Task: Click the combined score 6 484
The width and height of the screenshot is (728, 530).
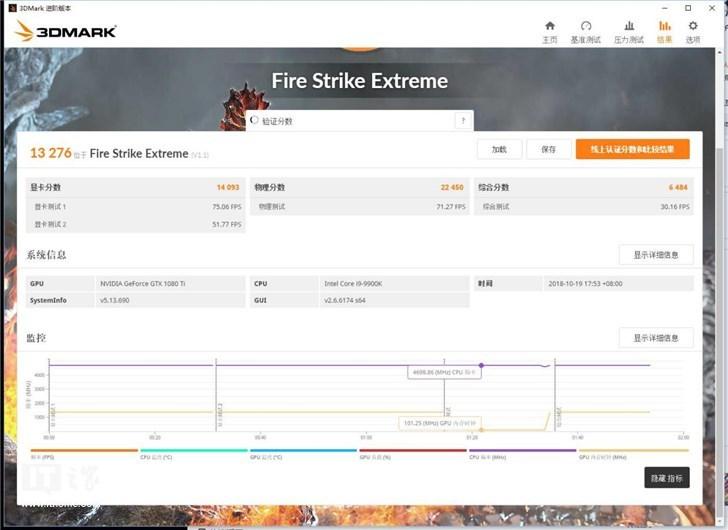Action: (678, 187)
